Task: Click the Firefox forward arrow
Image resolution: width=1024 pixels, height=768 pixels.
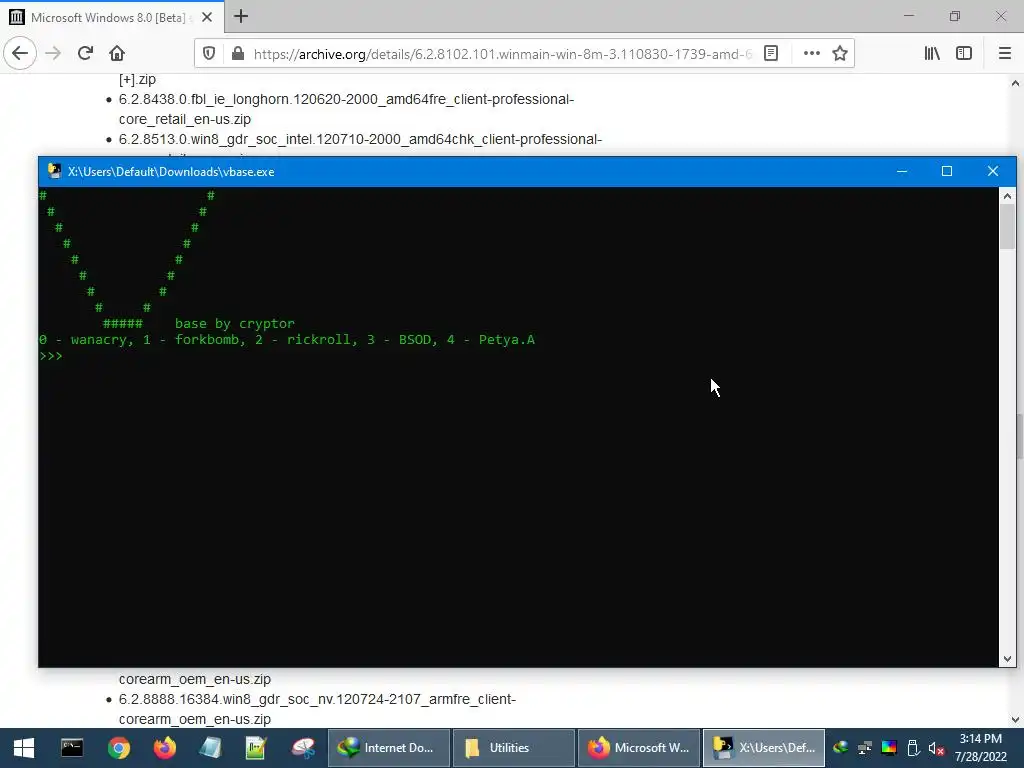Action: (x=54, y=53)
